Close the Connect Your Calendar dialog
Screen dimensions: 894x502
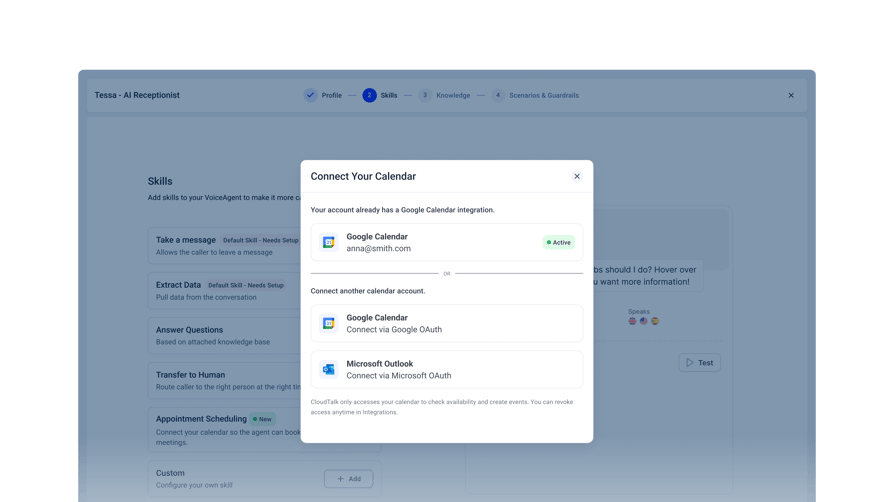[576, 176]
